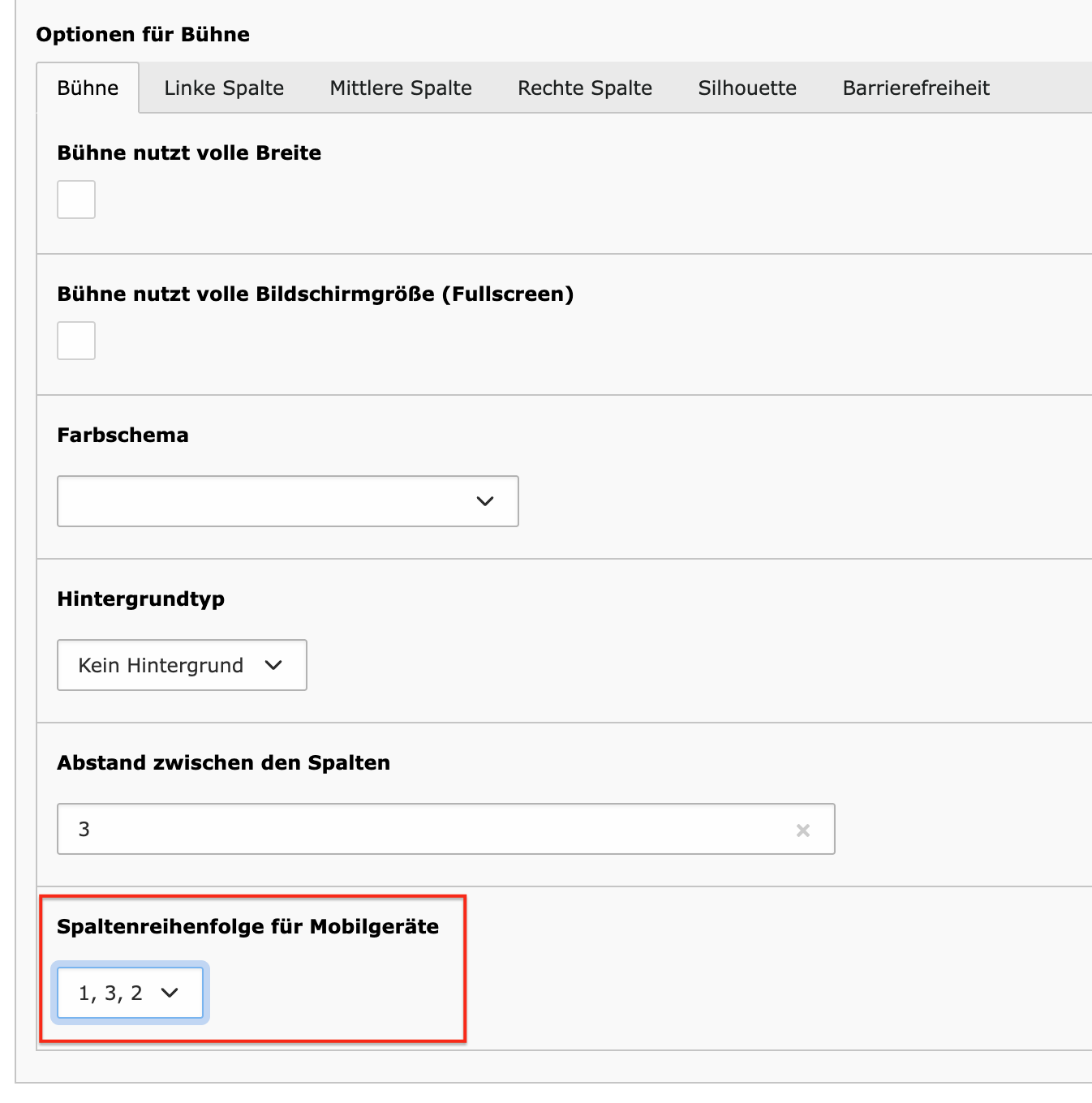Click the Hintergrundtyp field label

point(140,599)
